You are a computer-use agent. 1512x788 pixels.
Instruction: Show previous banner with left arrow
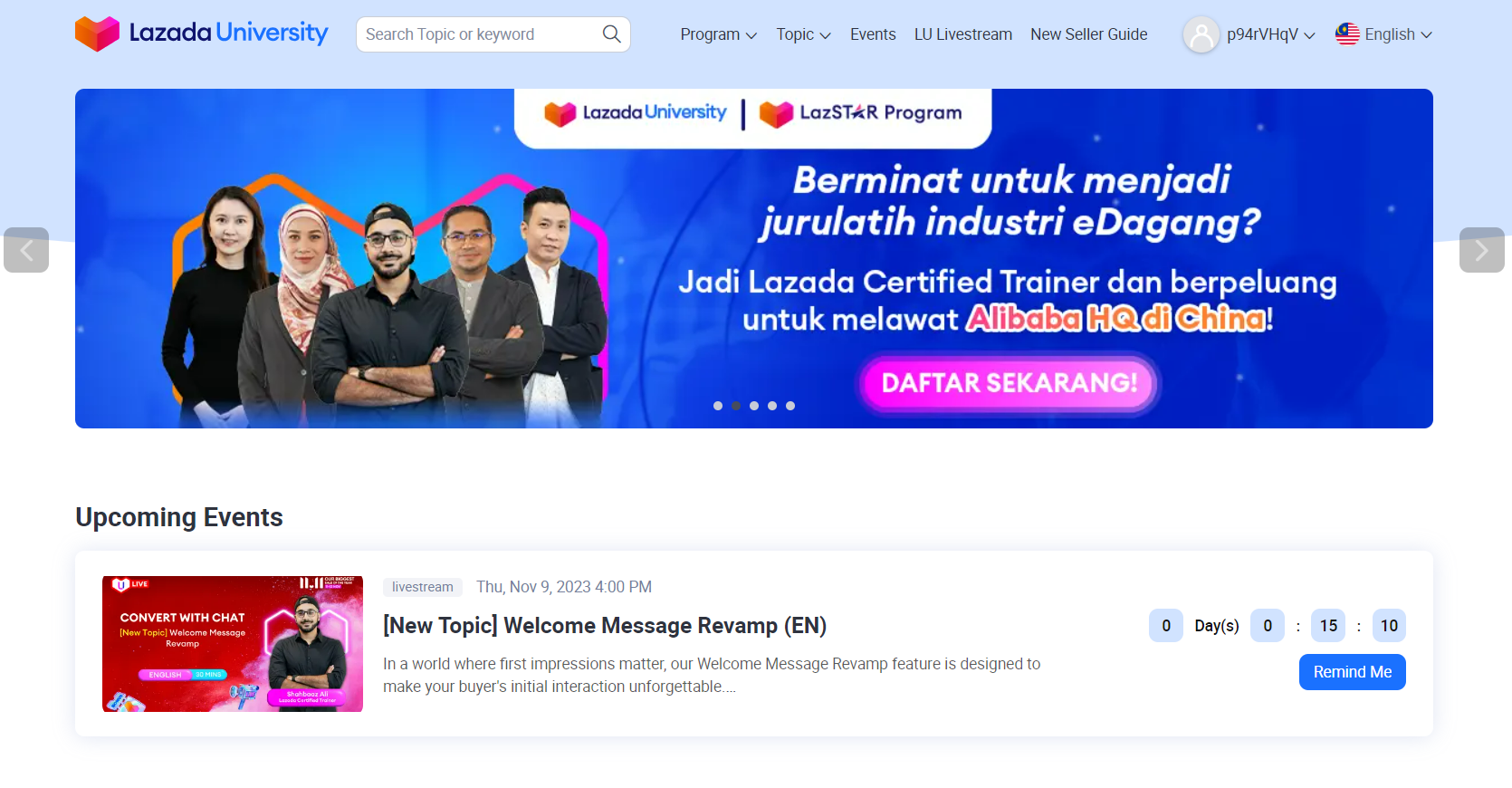[26, 250]
